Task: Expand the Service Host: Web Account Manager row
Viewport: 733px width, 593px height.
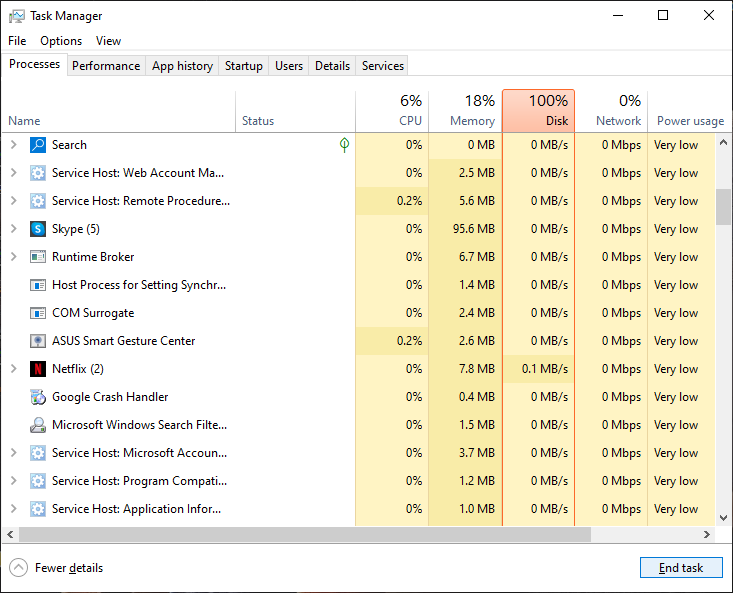Action: (14, 173)
